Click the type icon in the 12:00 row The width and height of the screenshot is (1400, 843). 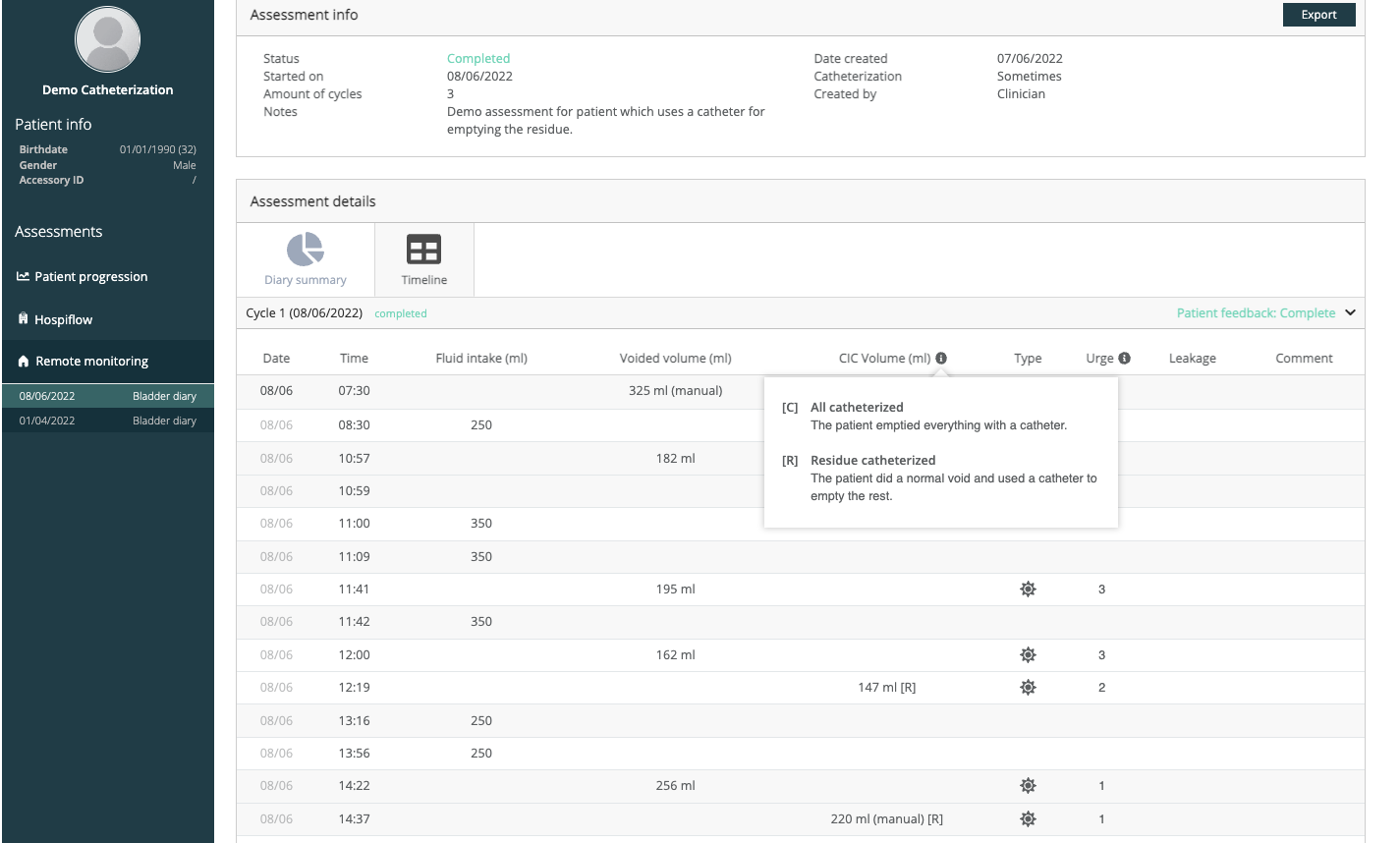click(1028, 655)
